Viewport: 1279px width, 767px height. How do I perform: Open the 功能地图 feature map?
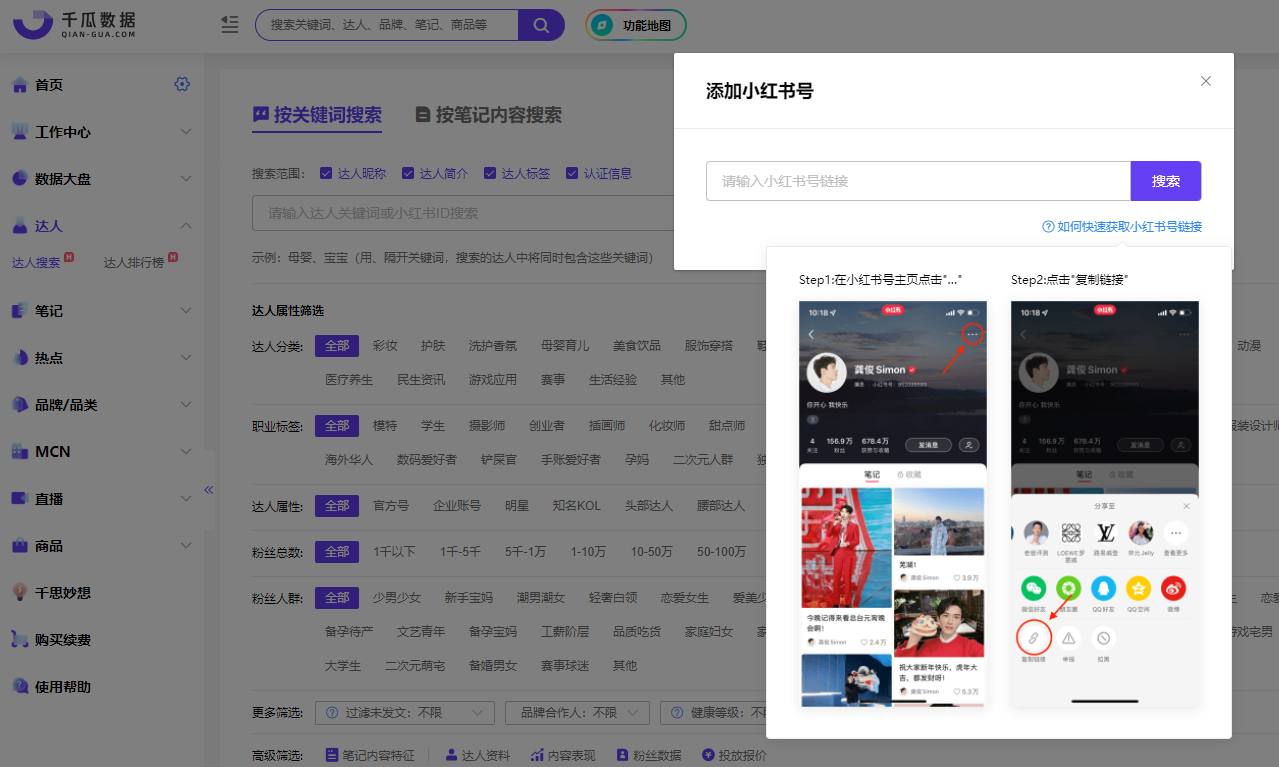coord(635,23)
